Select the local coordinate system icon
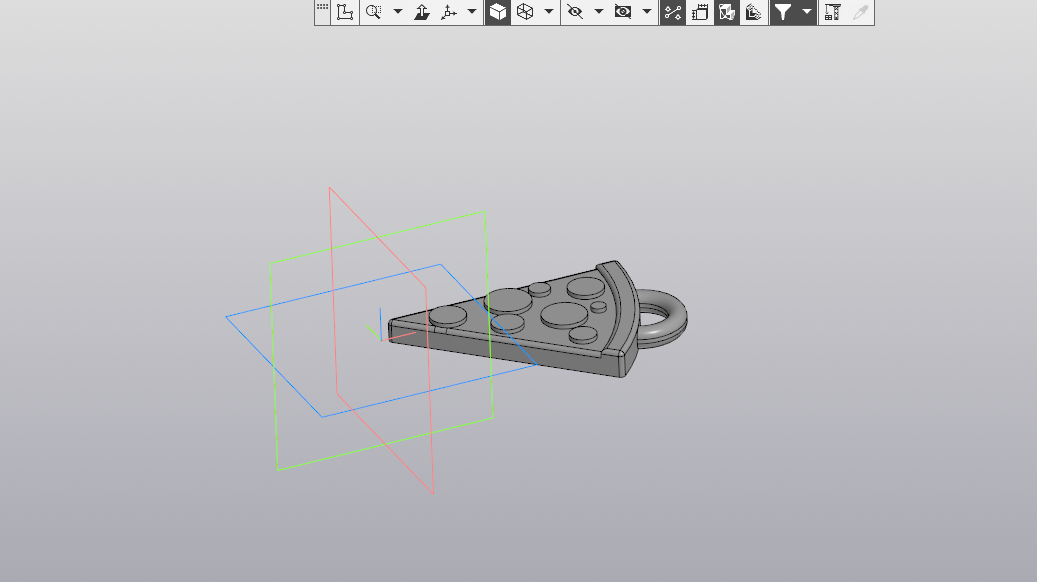Screen dimensions: 1037x582 pos(345,12)
